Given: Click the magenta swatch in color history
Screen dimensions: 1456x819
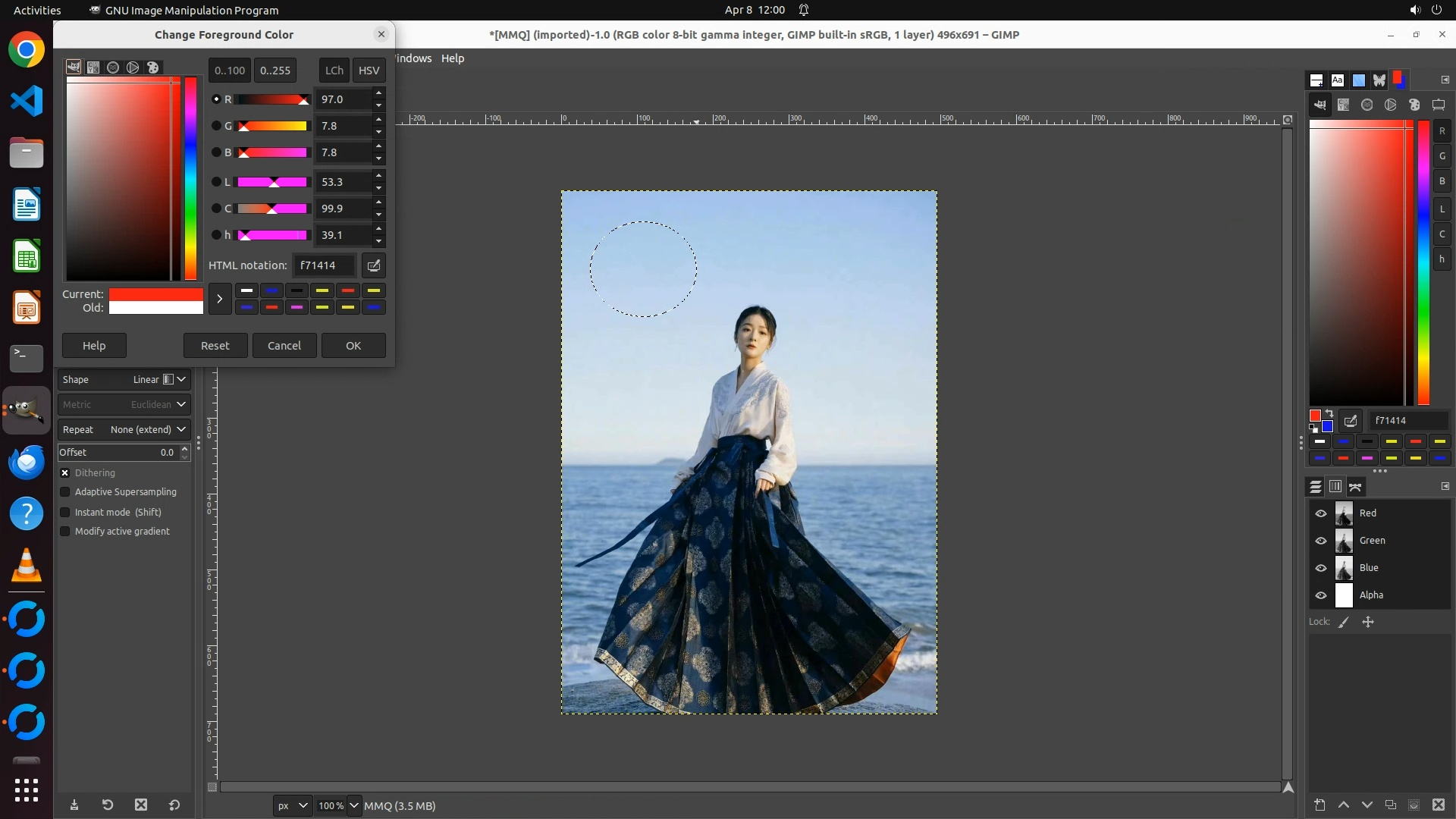Looking at the screenshot, I should click(x=297, y=307).
